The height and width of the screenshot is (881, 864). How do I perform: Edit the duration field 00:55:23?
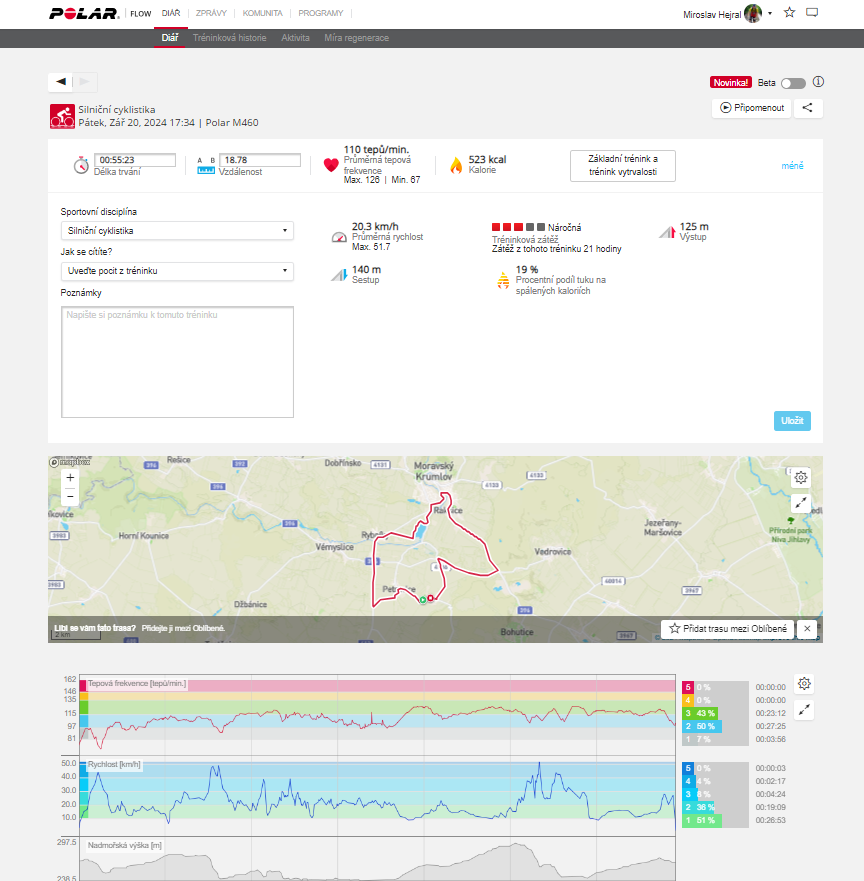pos(135,160)
